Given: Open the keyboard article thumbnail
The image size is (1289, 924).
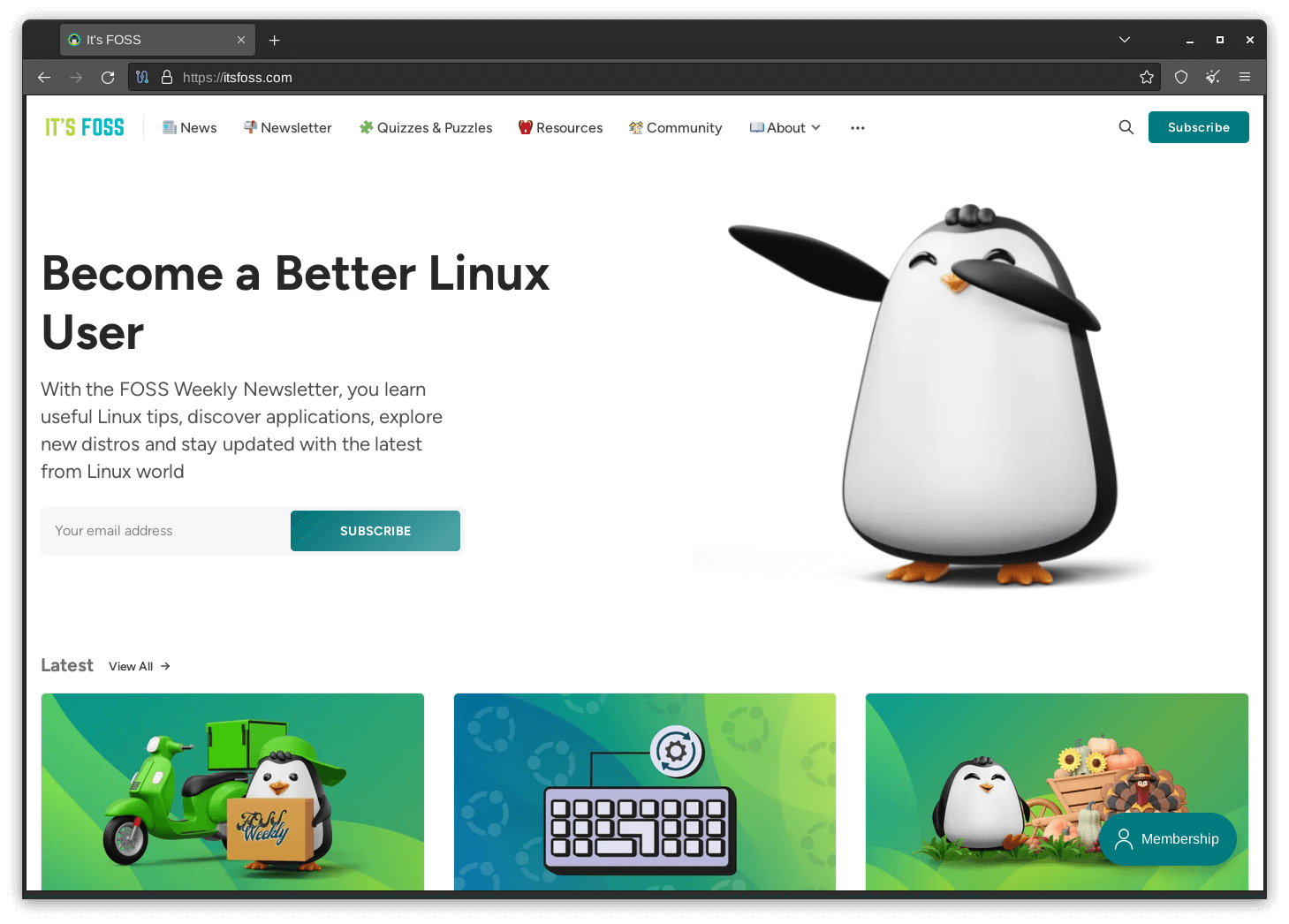Looking at the screenshot, I should (x=644, y=791).
